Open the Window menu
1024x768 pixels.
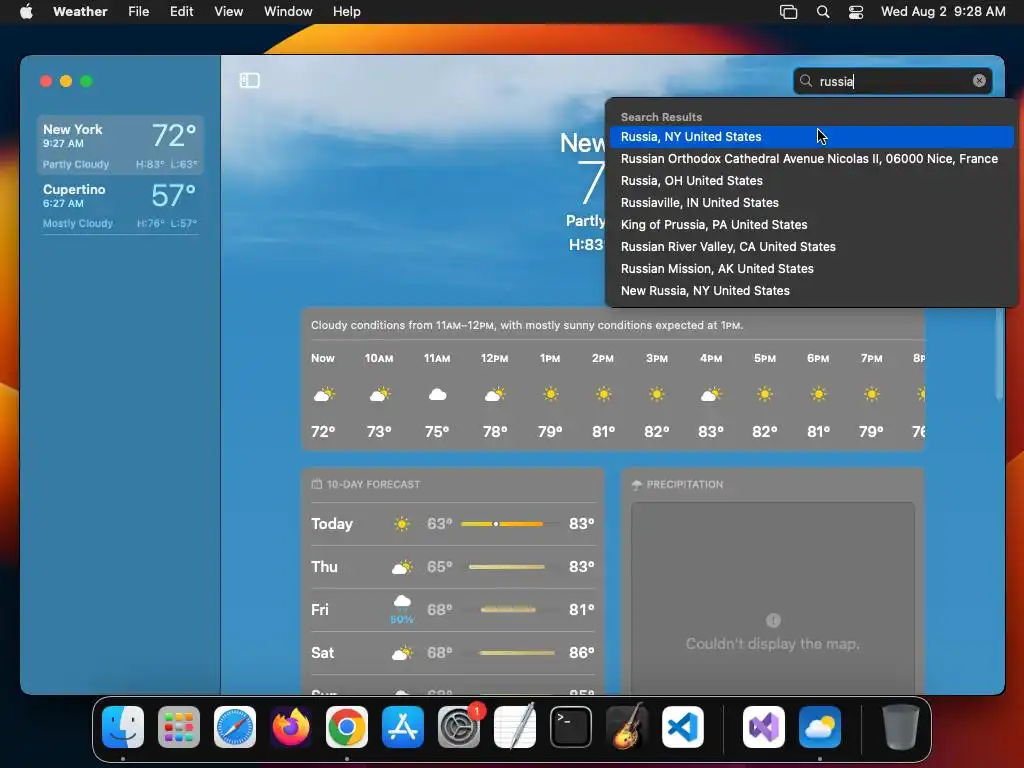[x=288, y=12]
